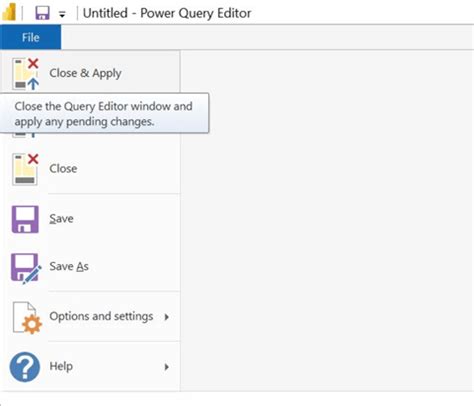Click the Untitled - Power Query Editor title

click(x=167, y=13)
